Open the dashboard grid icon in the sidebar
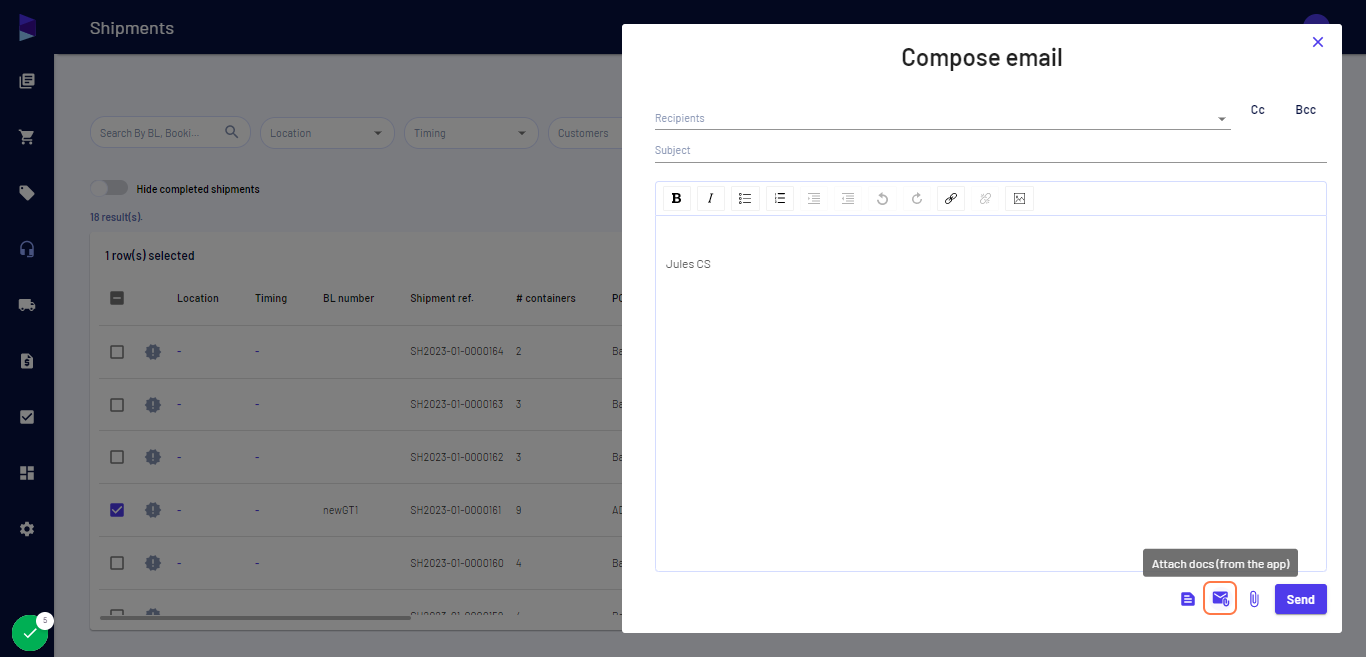 pyautogui.click(x=27, y=473)
